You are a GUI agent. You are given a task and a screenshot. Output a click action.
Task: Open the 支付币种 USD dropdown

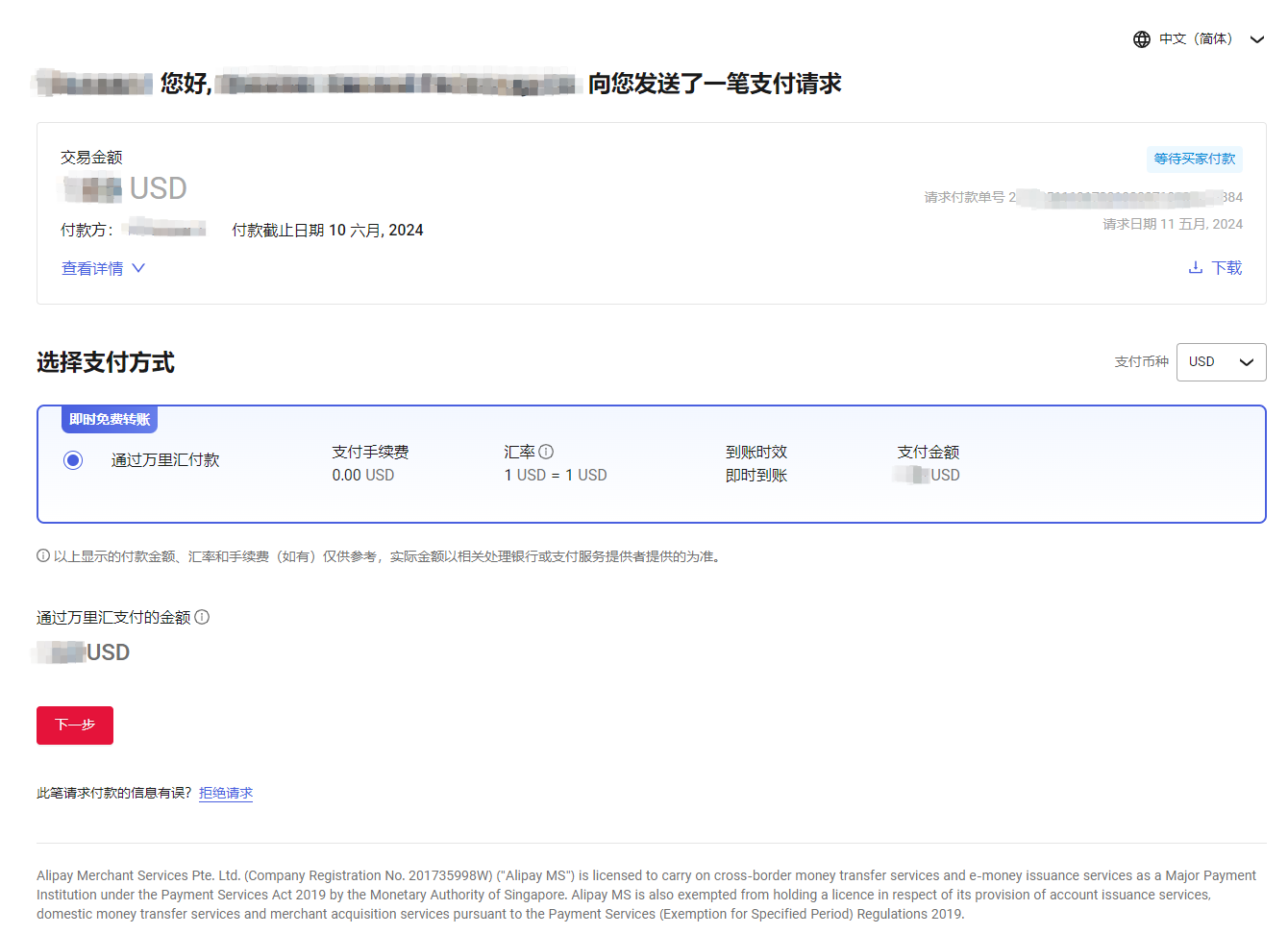pos(1221,362)
